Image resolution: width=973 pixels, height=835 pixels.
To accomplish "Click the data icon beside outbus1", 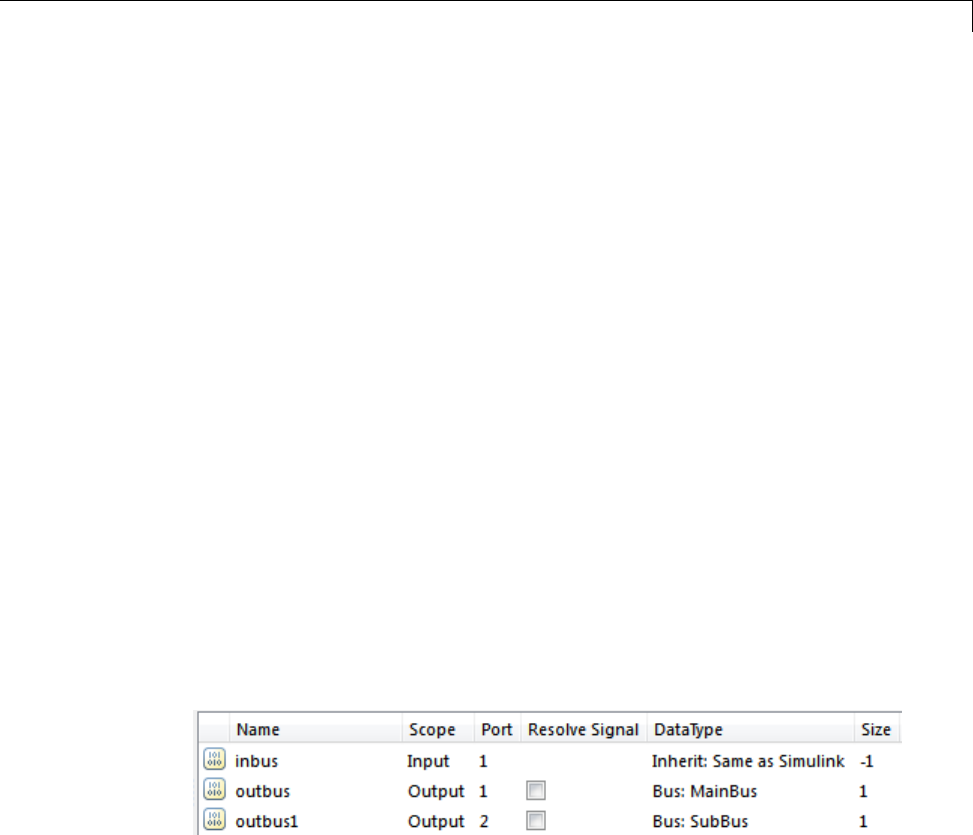I will tap(214, 820).
